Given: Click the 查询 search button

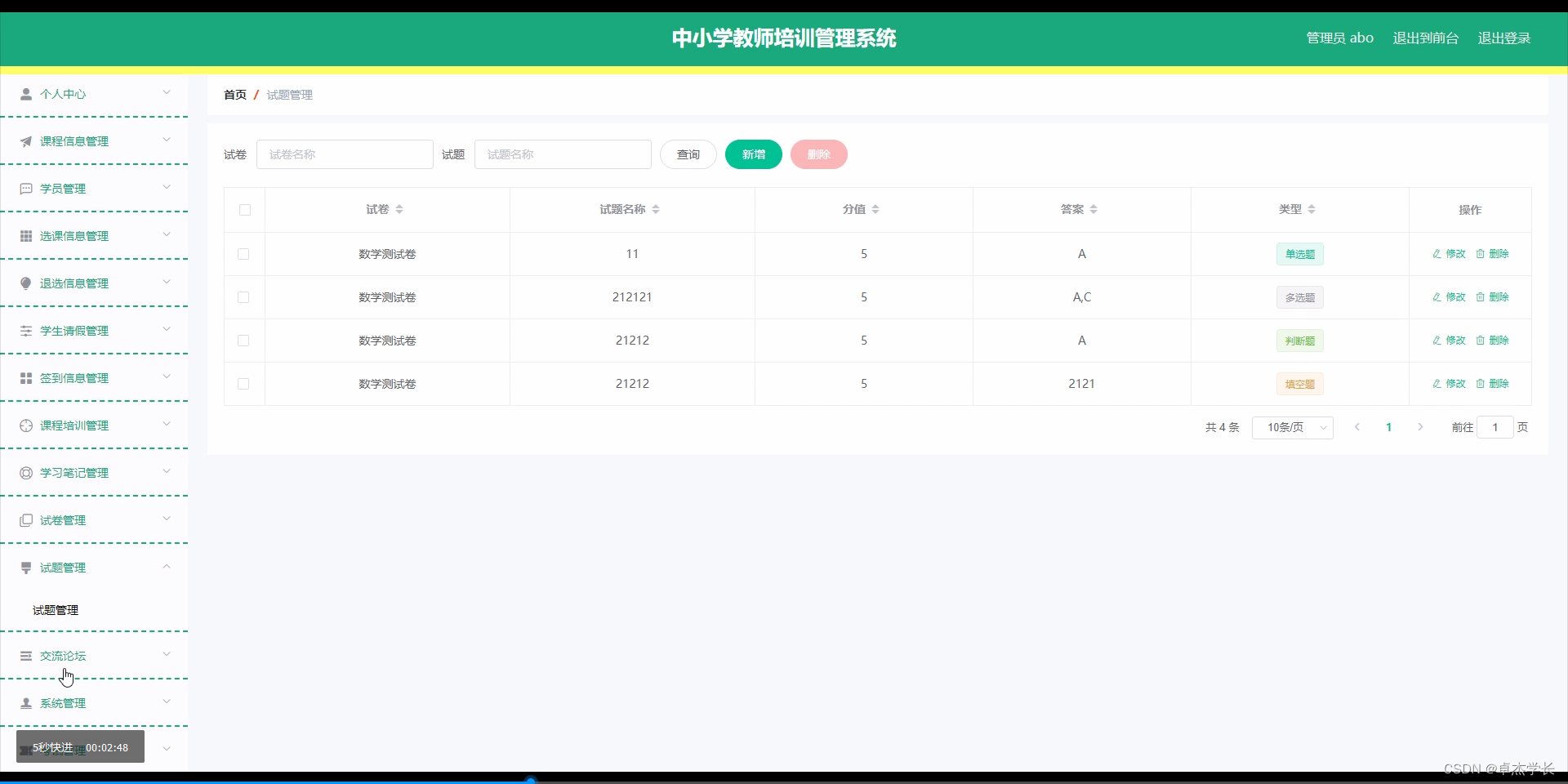Looking at the screenshot, I should point(688,154).
